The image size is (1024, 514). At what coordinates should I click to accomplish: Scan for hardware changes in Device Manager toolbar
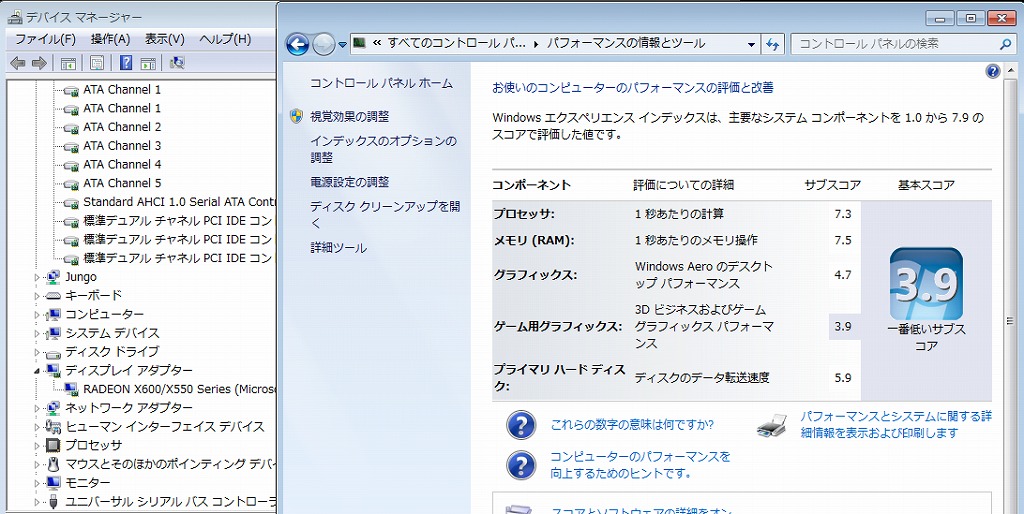coord(177,63)
